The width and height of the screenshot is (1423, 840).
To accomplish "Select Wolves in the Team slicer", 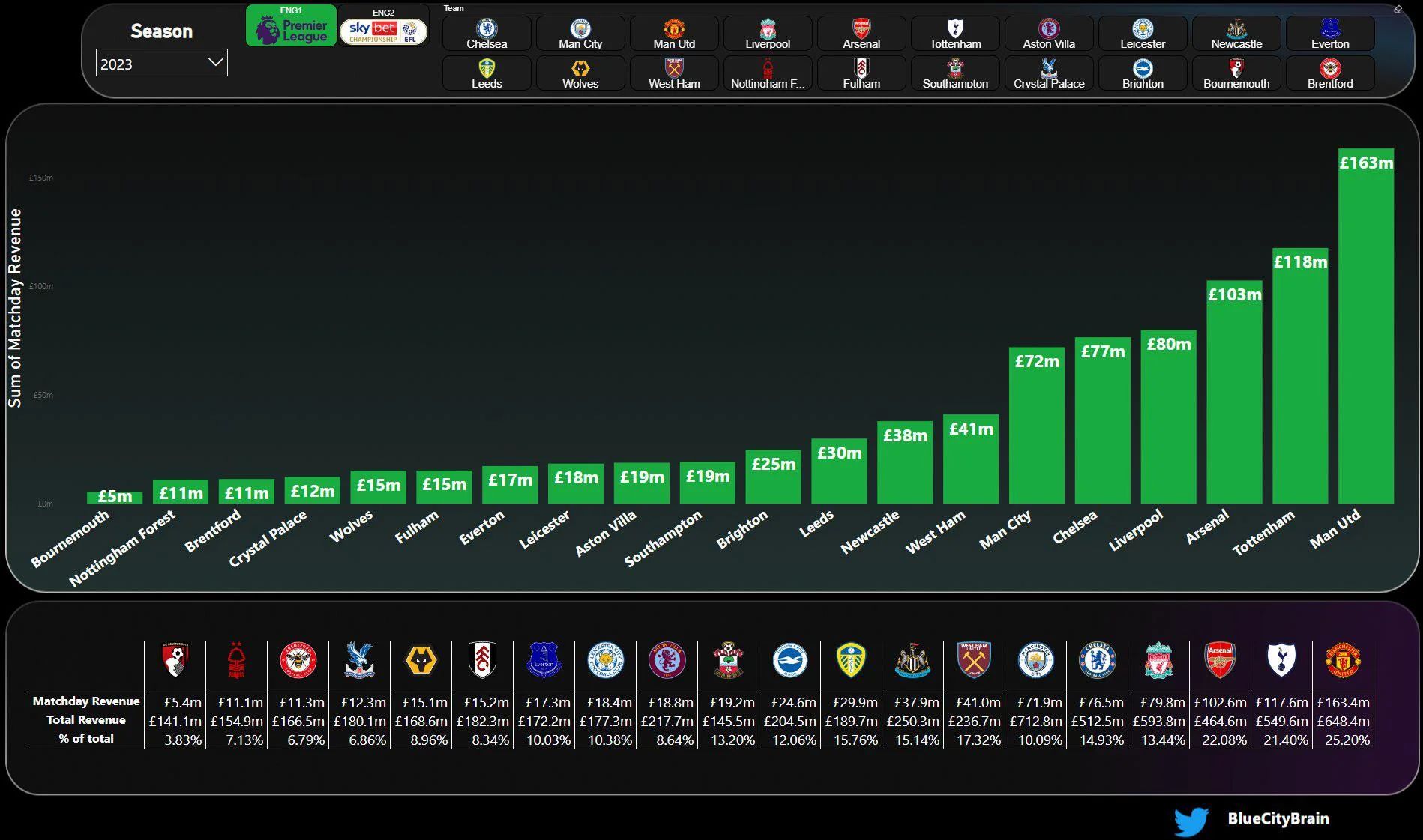I will click(580, 73).
